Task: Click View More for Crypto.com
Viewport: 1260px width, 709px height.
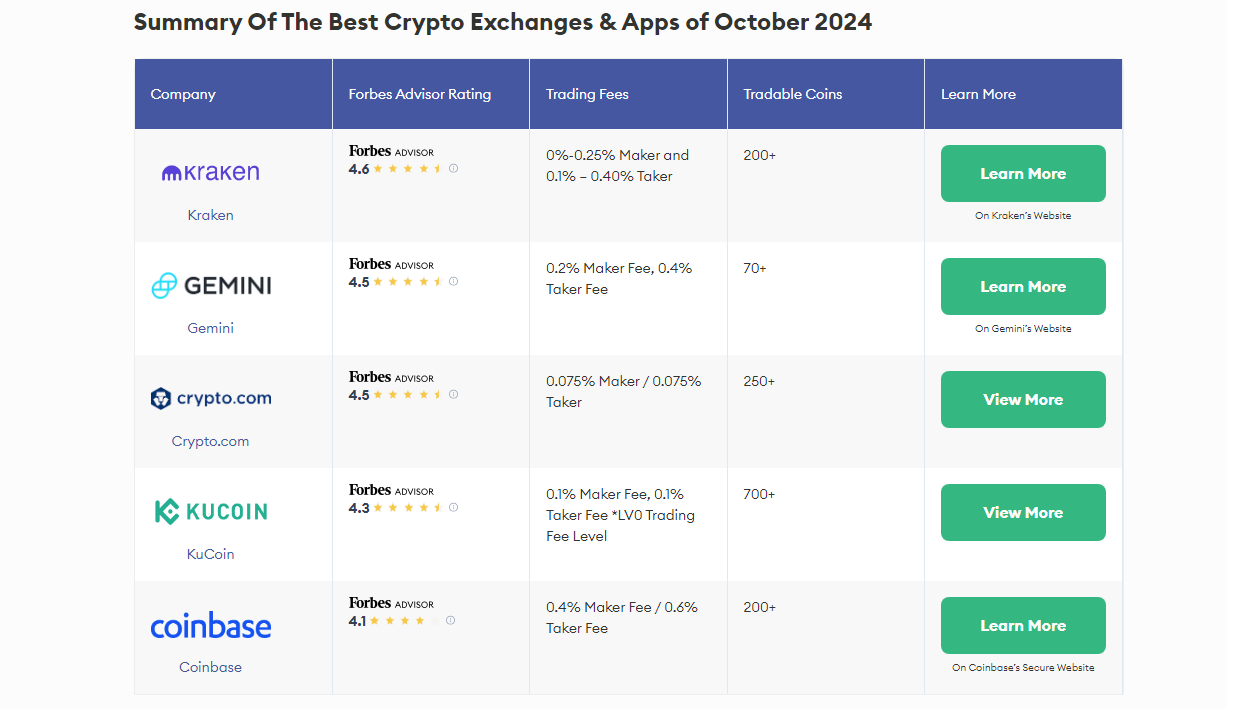Action: click(x=1023, y=399)
